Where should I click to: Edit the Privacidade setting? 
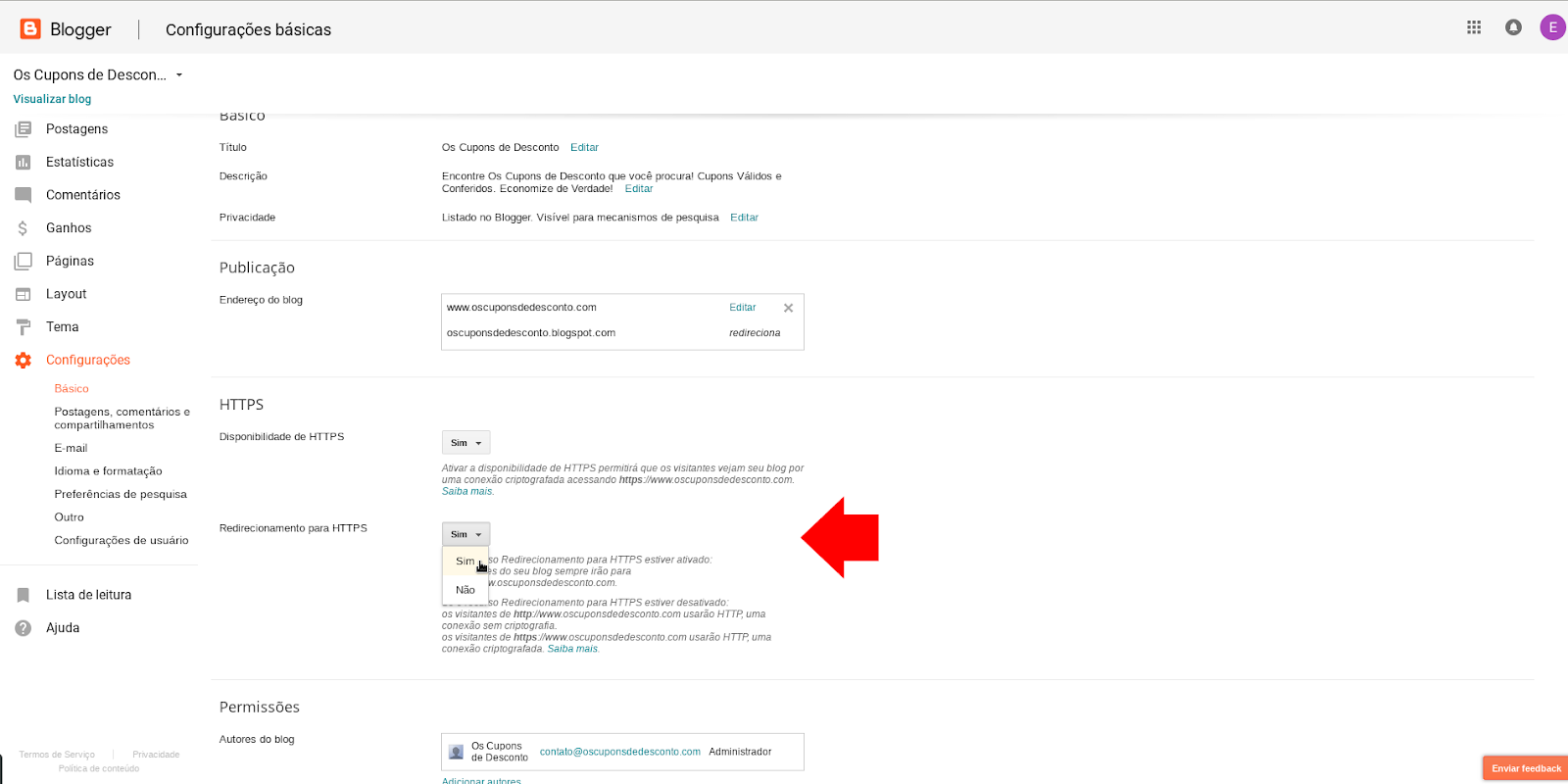[744, 218]
